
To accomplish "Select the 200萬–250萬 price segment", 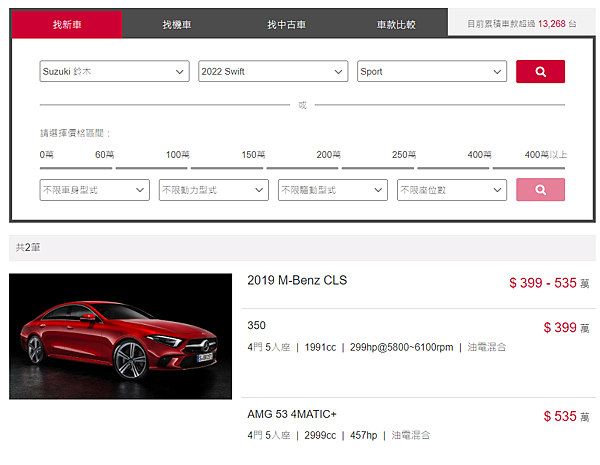I will tap(378, 168).
